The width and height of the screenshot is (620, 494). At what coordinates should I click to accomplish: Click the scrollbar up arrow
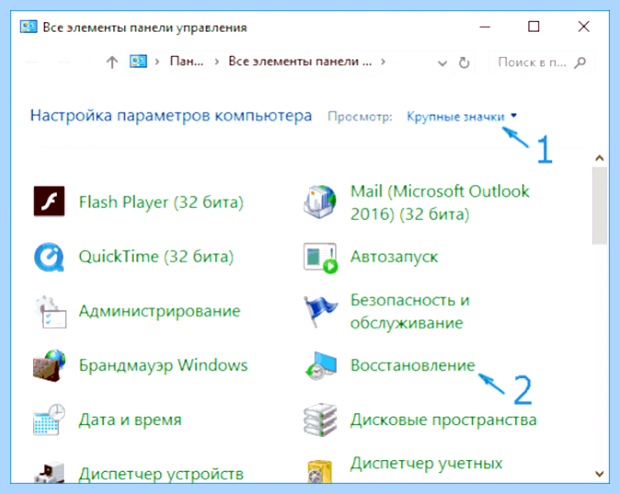(599, 158)
